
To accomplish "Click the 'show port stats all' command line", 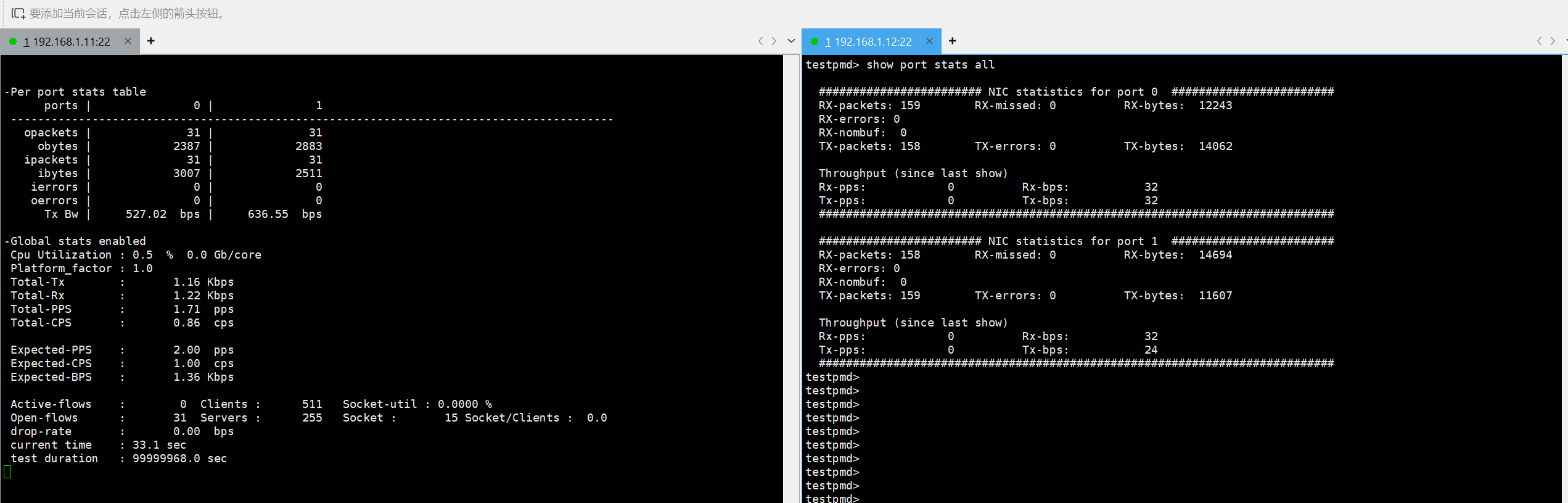I will click(900, 65).
